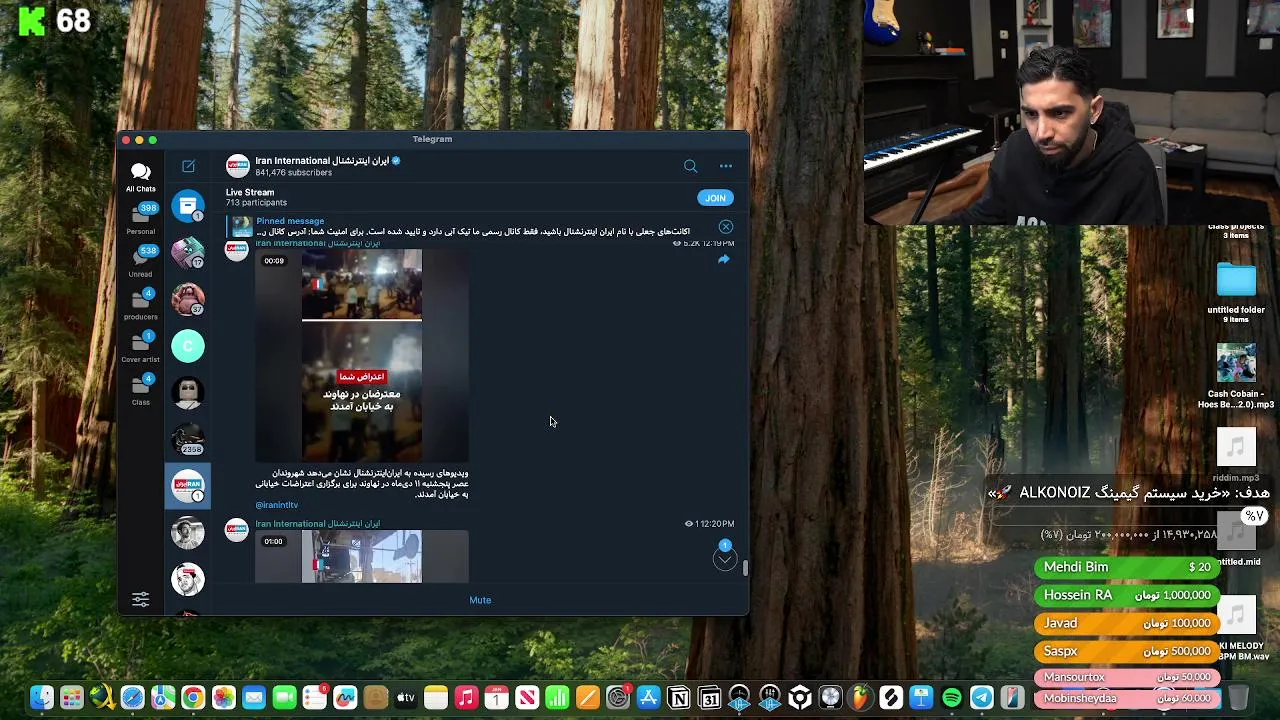
Task: Switch to the Personal chat folder
Action: 141,219
